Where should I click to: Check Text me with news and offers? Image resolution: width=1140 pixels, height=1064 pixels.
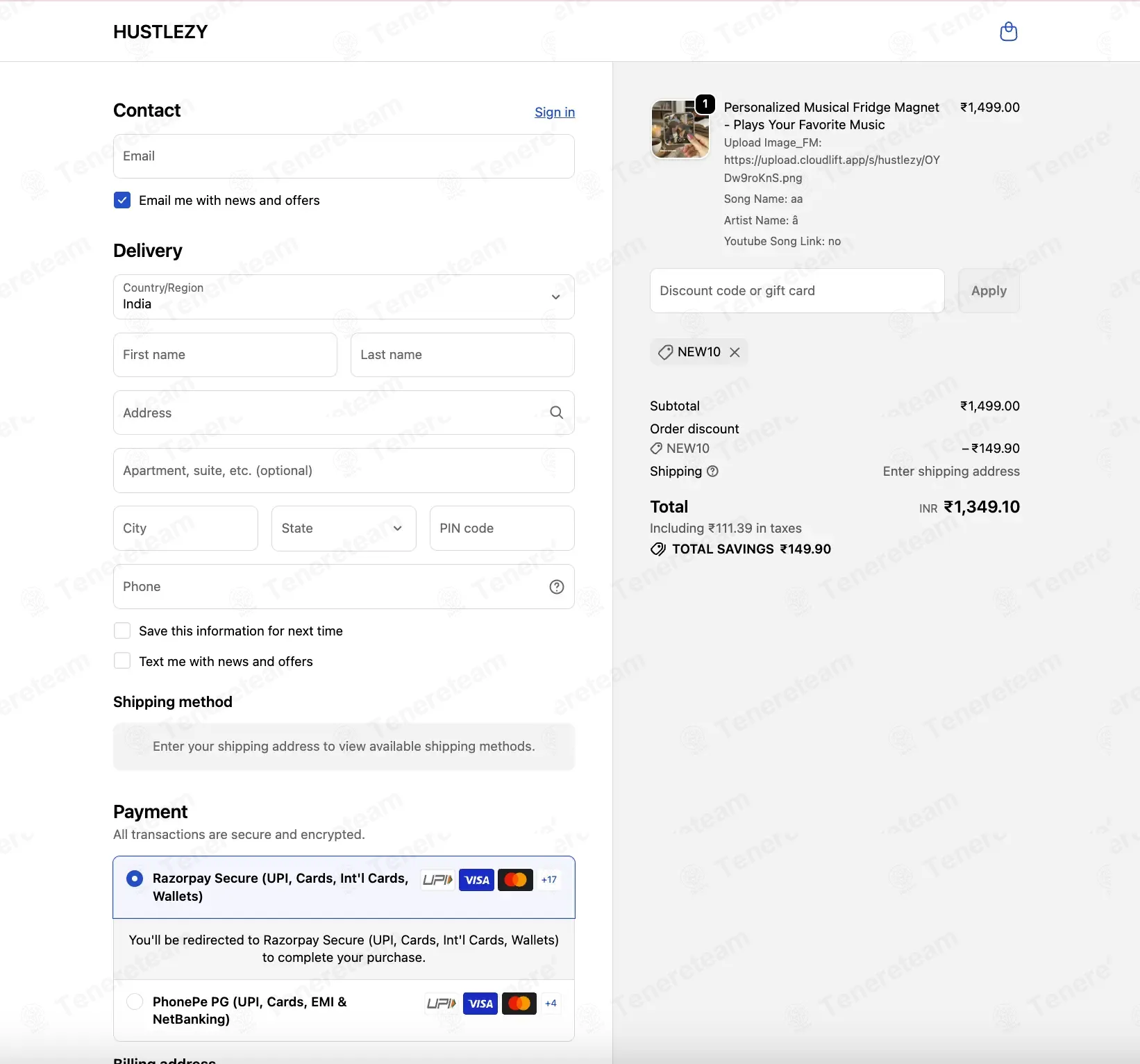tap(122, 660)
